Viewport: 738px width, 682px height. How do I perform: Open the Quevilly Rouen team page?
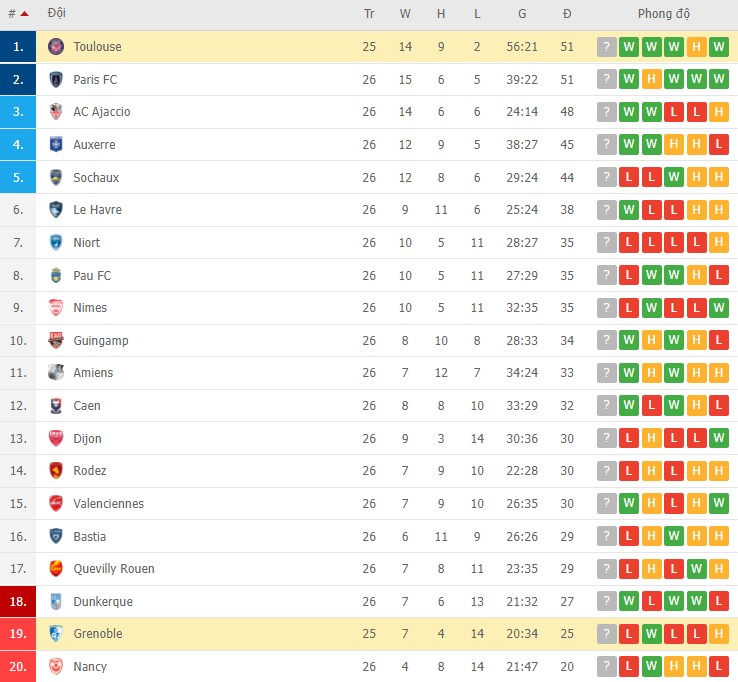[114, 569]
